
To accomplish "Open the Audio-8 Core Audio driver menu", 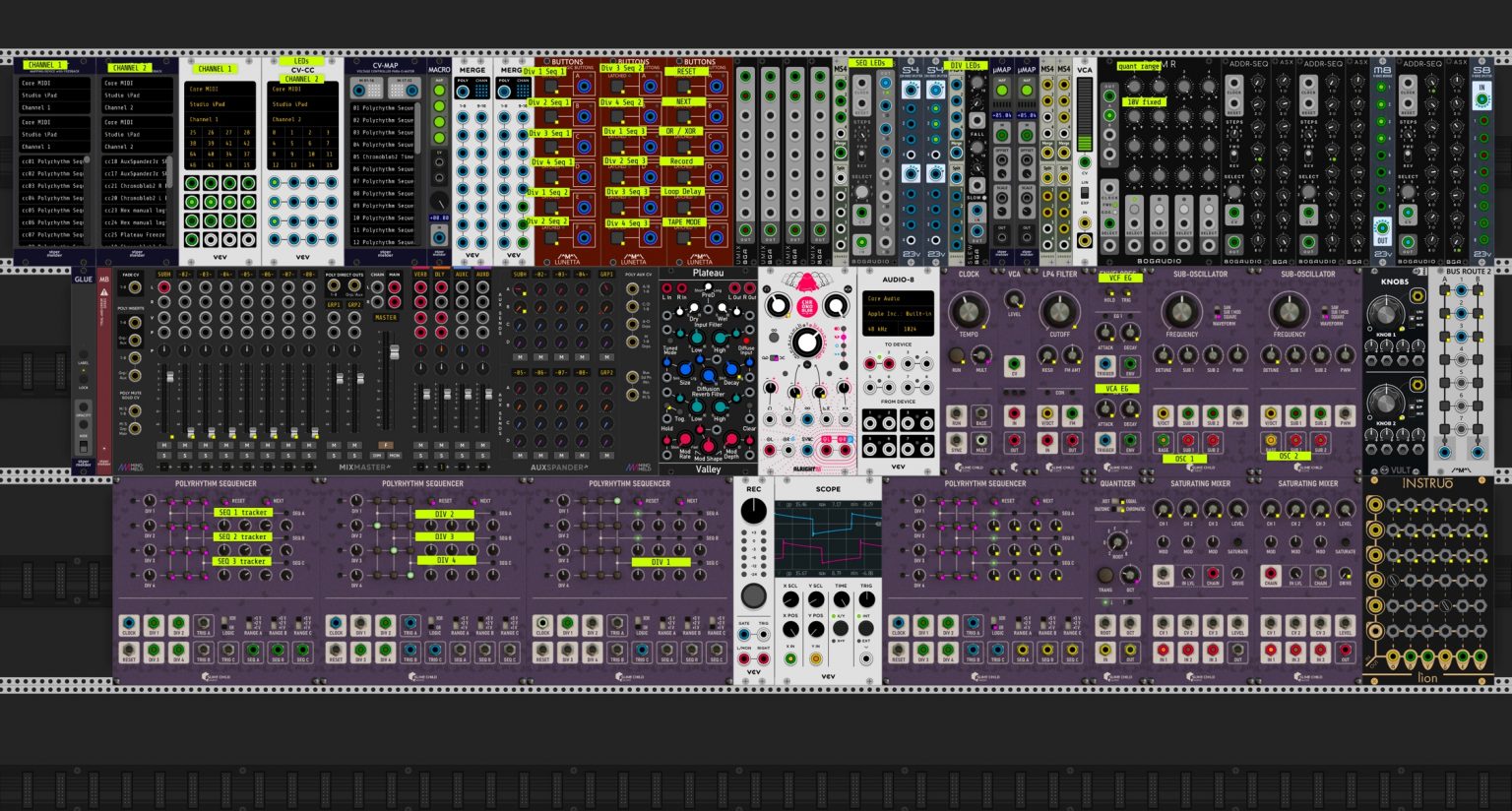I will click(898, 298).
